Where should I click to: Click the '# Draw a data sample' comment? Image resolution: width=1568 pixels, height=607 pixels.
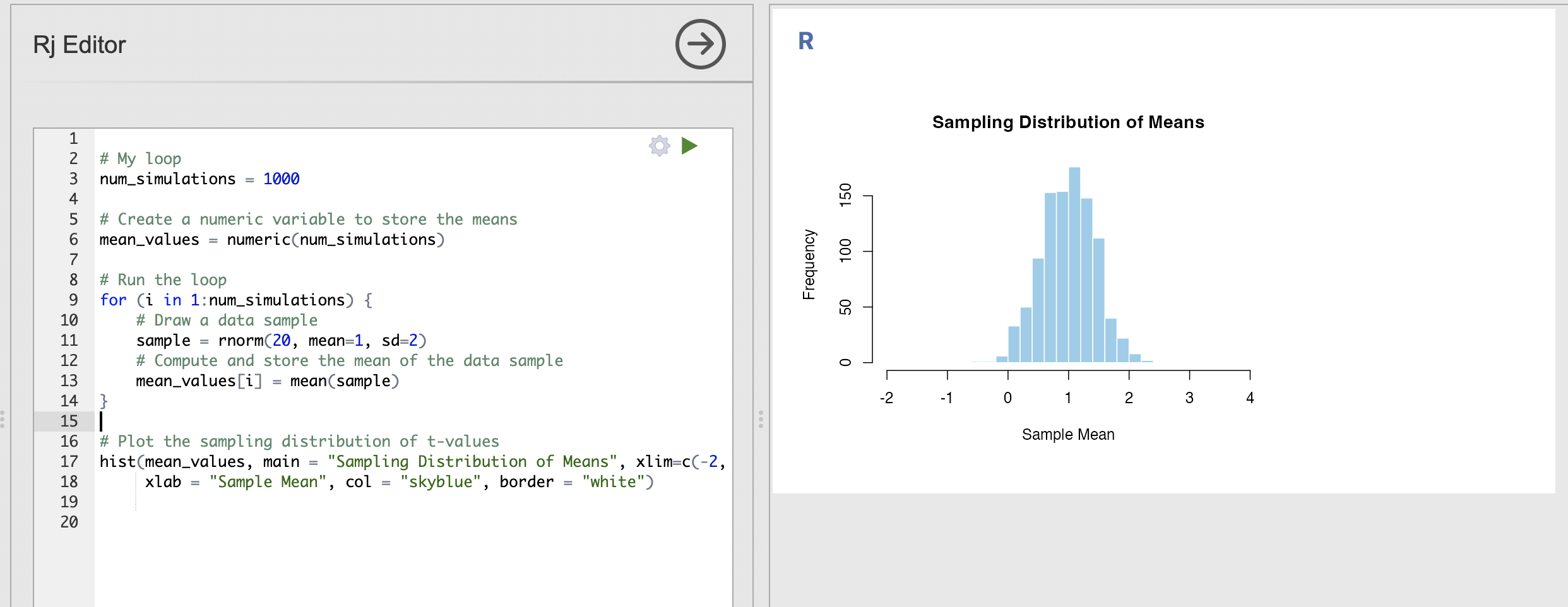tap(227, 320)
